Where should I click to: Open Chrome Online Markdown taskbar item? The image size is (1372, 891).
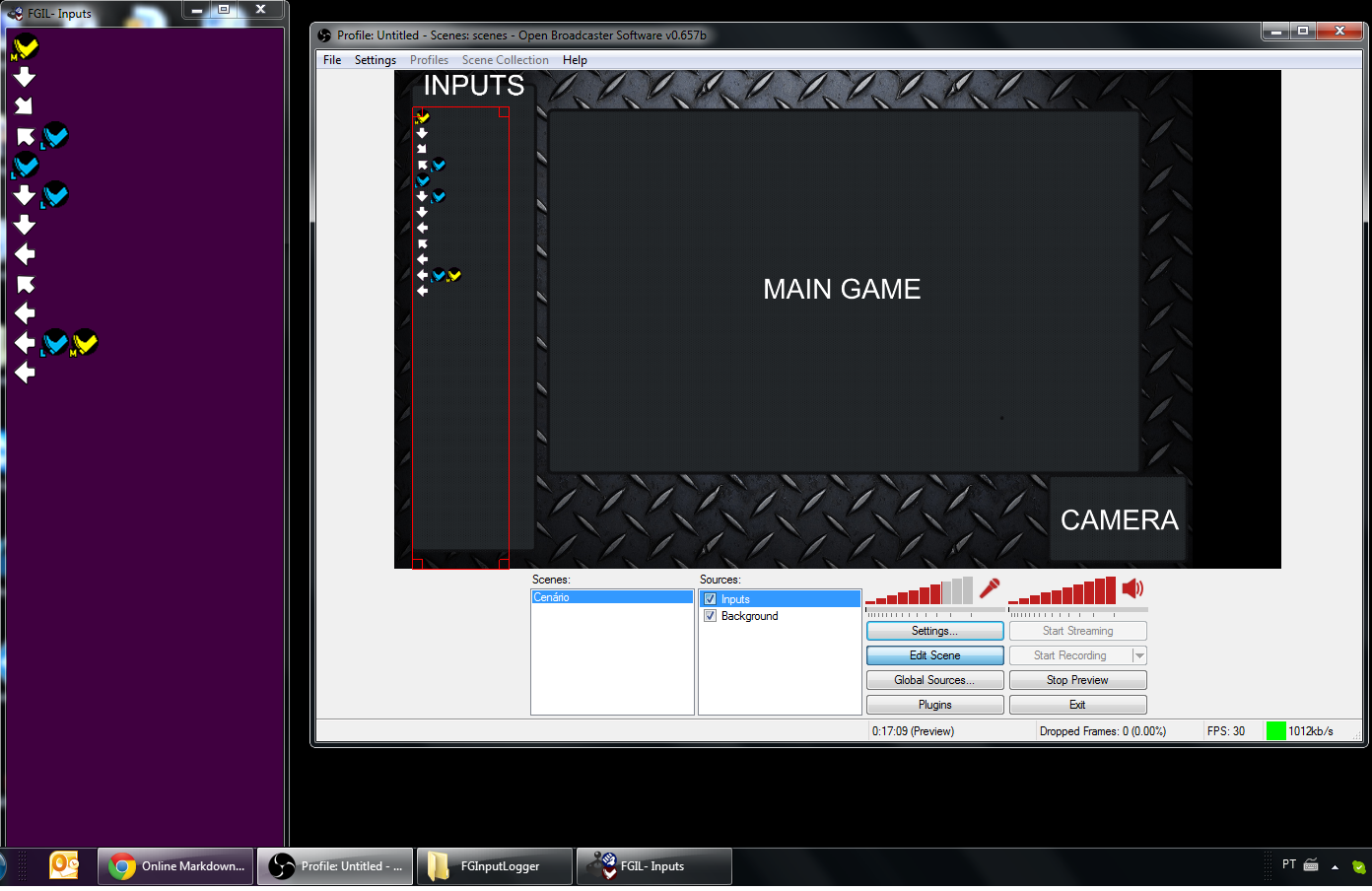coord(175,866)
